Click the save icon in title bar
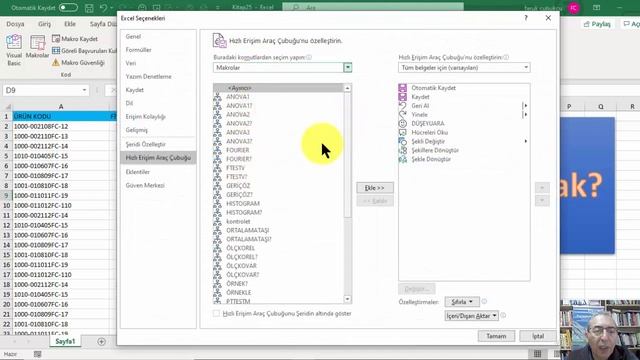The width and height of the screenshot is (640, 360). click(89, 8)
